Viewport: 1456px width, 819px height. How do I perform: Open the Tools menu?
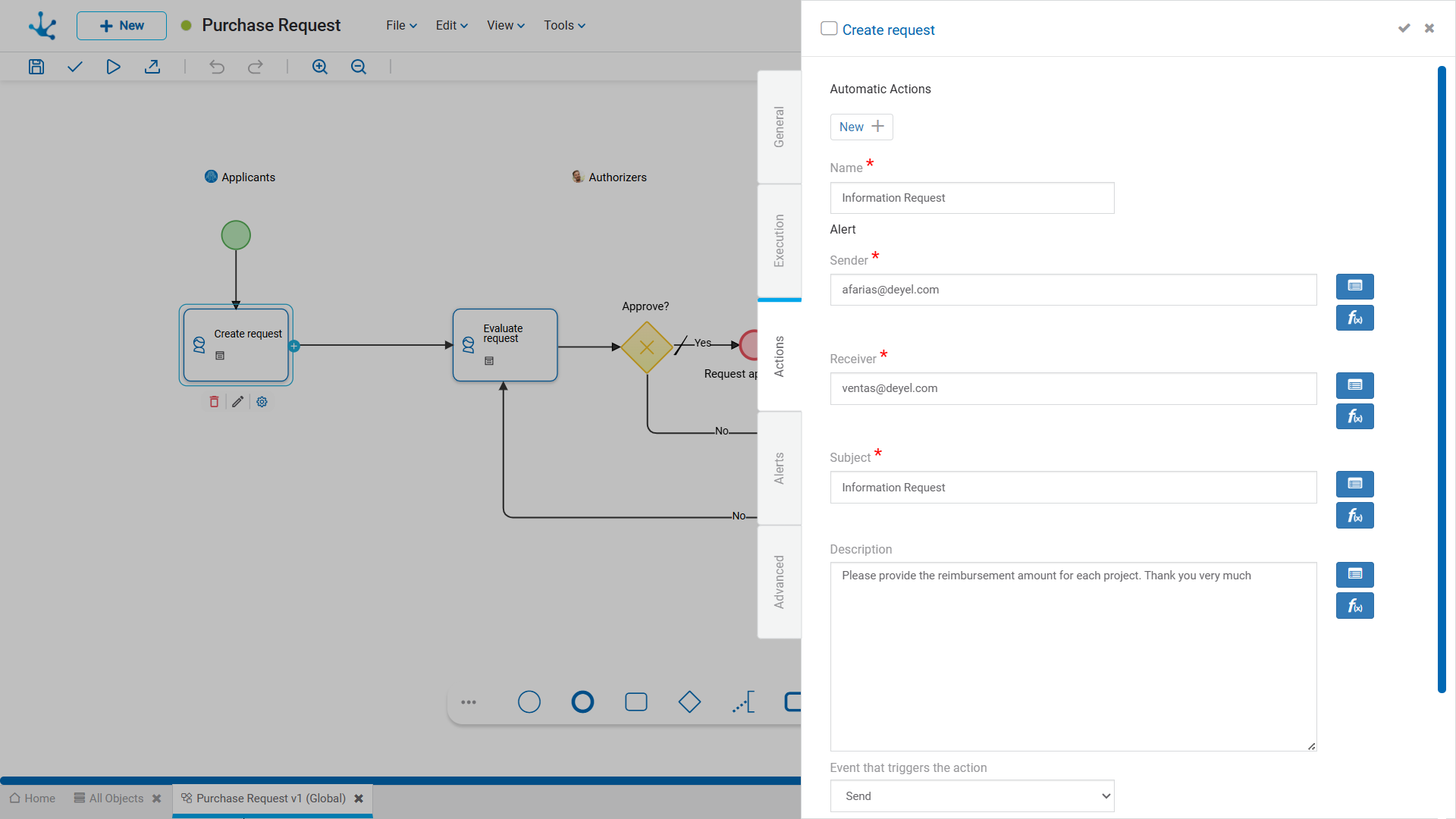click(564, 25)
